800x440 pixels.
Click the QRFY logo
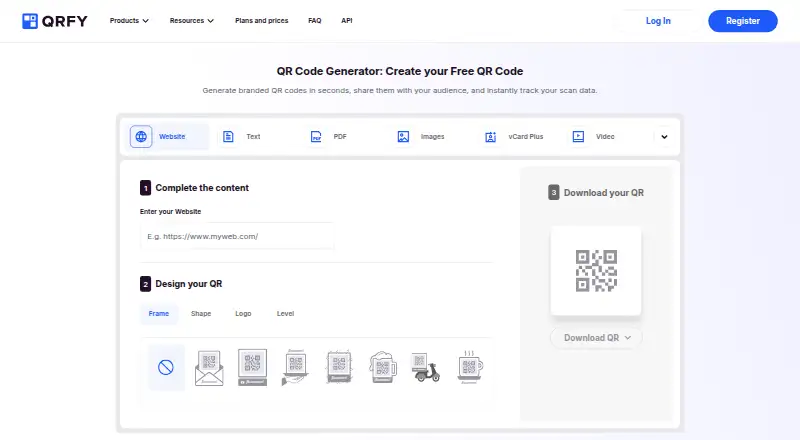[x=55, y=21]
